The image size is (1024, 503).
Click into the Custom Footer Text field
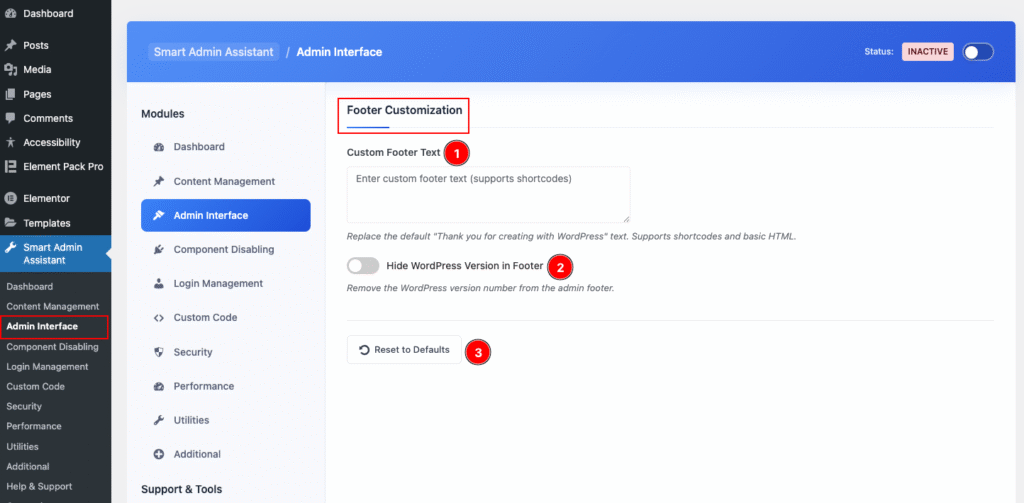(x=488, y=195)
